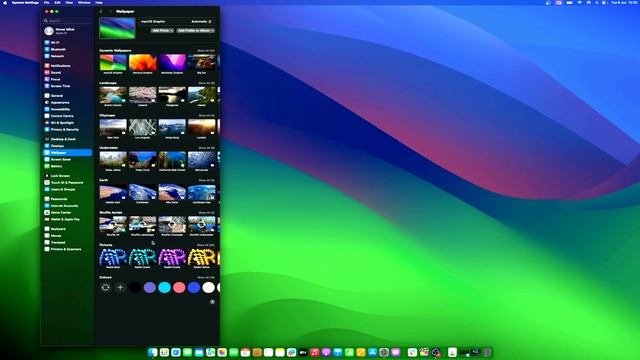Pick the cyan colour swatch
The width and height of the screenshot is (640, 360).
164,287
